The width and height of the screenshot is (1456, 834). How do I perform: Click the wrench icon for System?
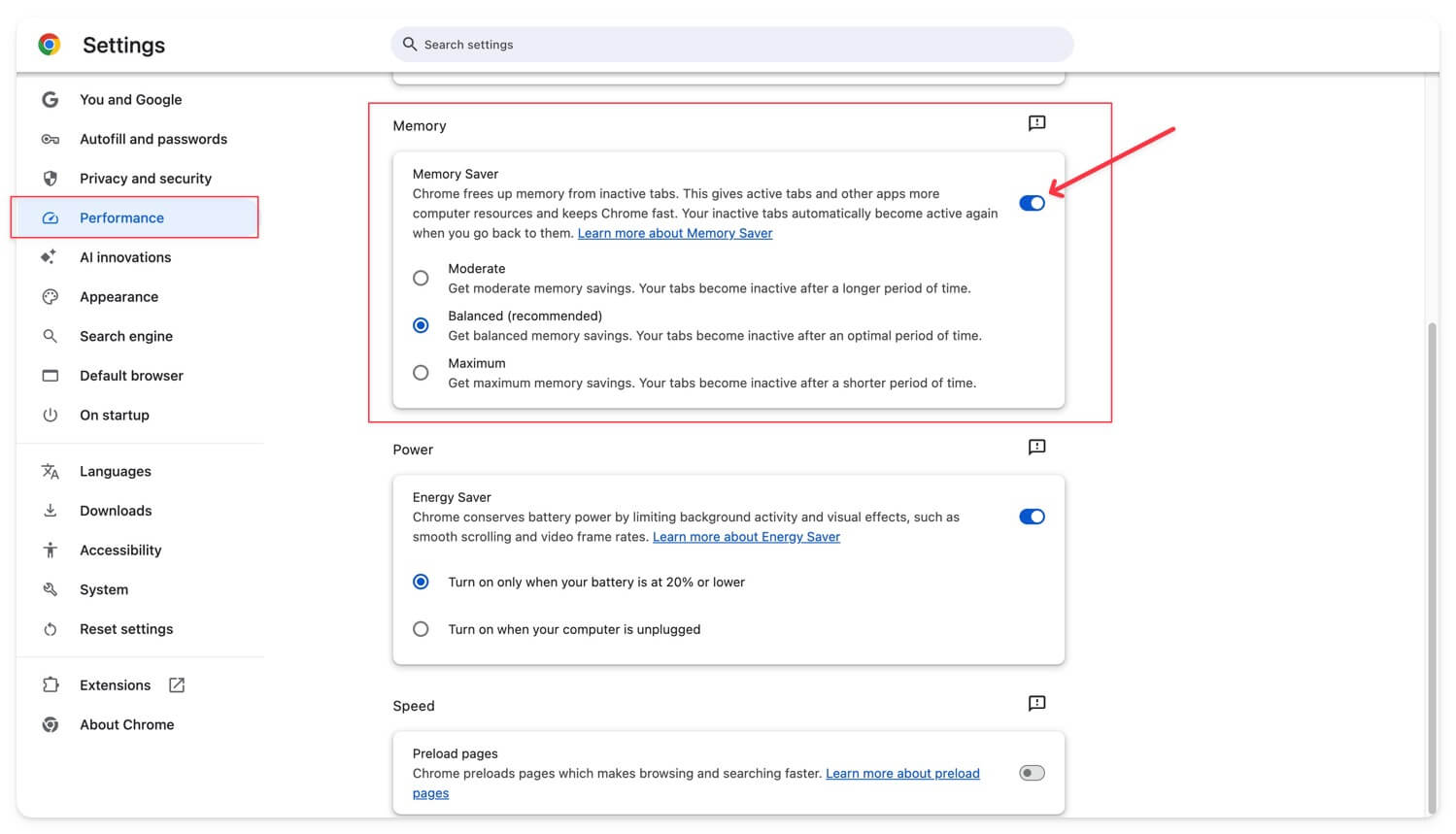point(51,589)
